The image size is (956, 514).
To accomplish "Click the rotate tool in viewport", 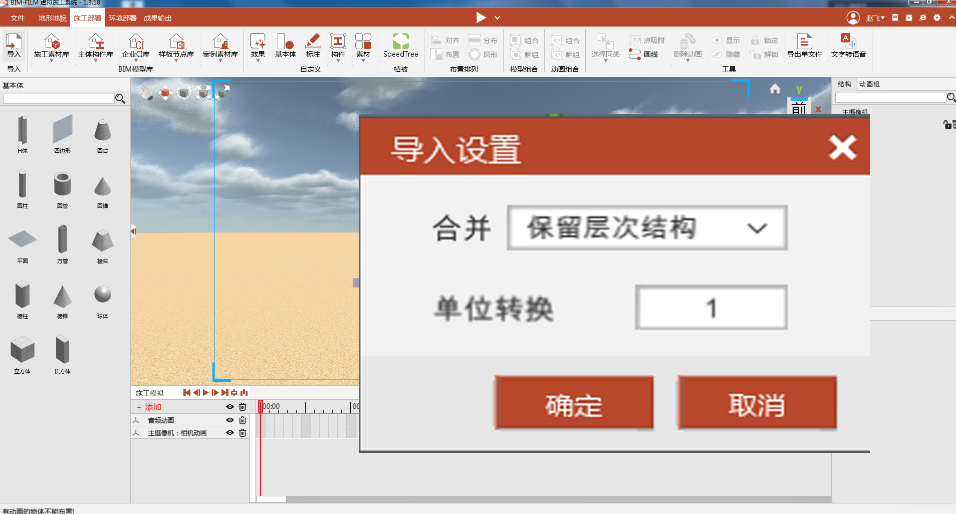I will (184, 92).
